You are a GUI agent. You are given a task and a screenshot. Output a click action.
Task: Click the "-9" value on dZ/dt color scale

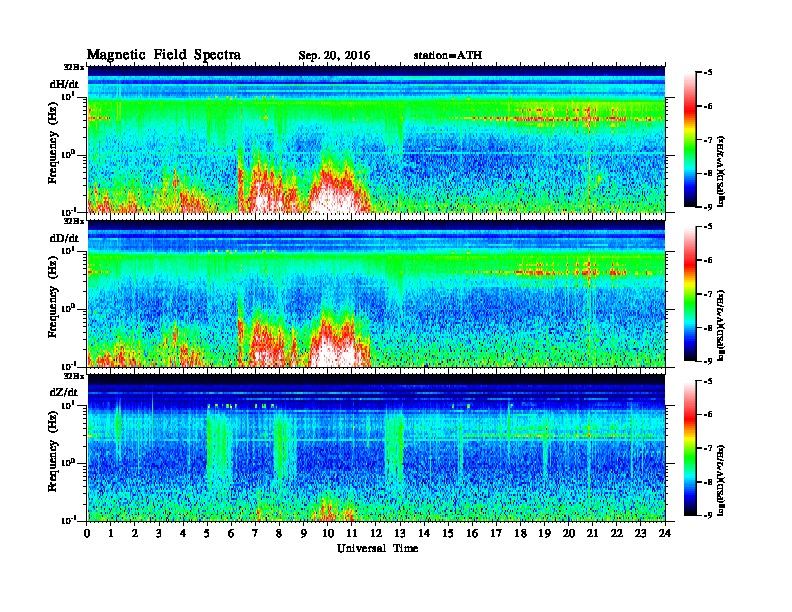tap(708, 515)
